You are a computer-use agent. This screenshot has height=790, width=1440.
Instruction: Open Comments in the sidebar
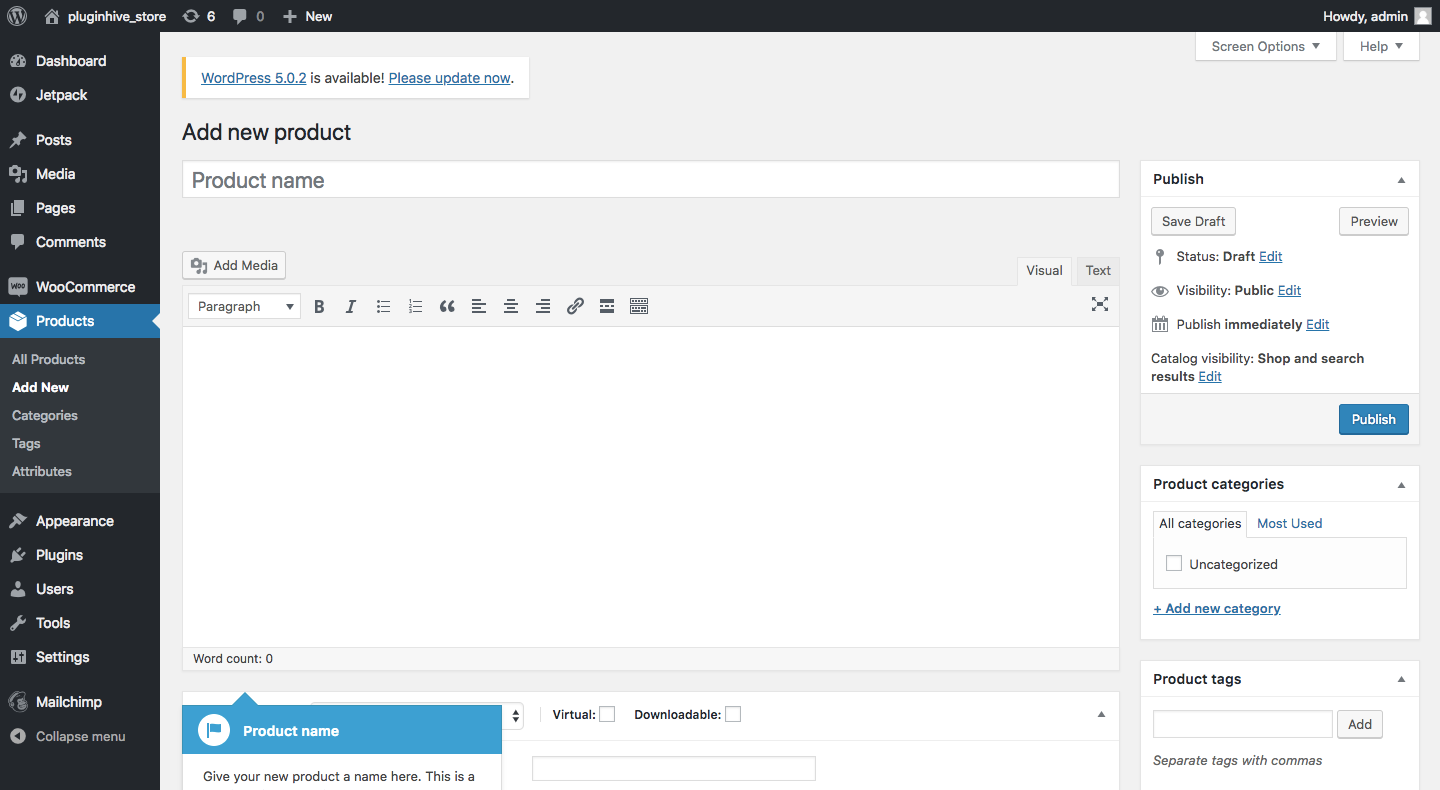tap(80, 242)
